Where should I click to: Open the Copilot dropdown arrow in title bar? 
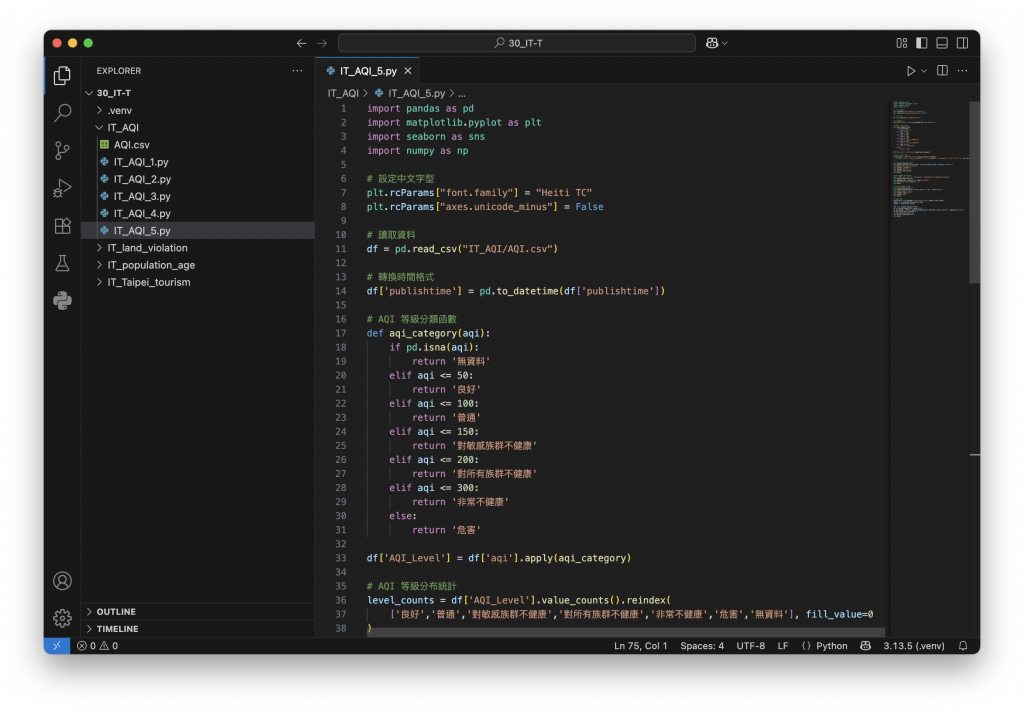click(725, 43)
